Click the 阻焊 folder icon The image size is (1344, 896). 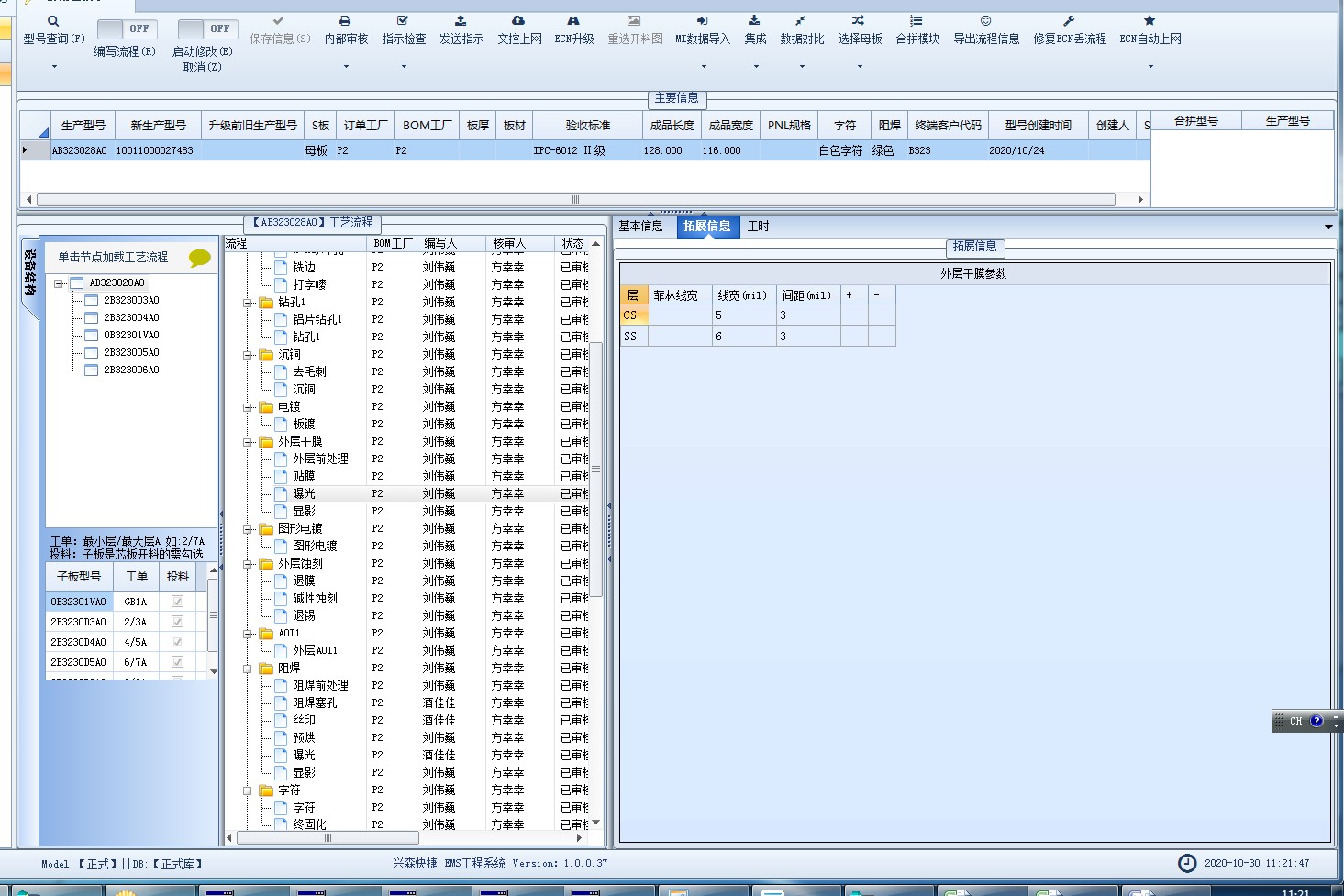266,668
